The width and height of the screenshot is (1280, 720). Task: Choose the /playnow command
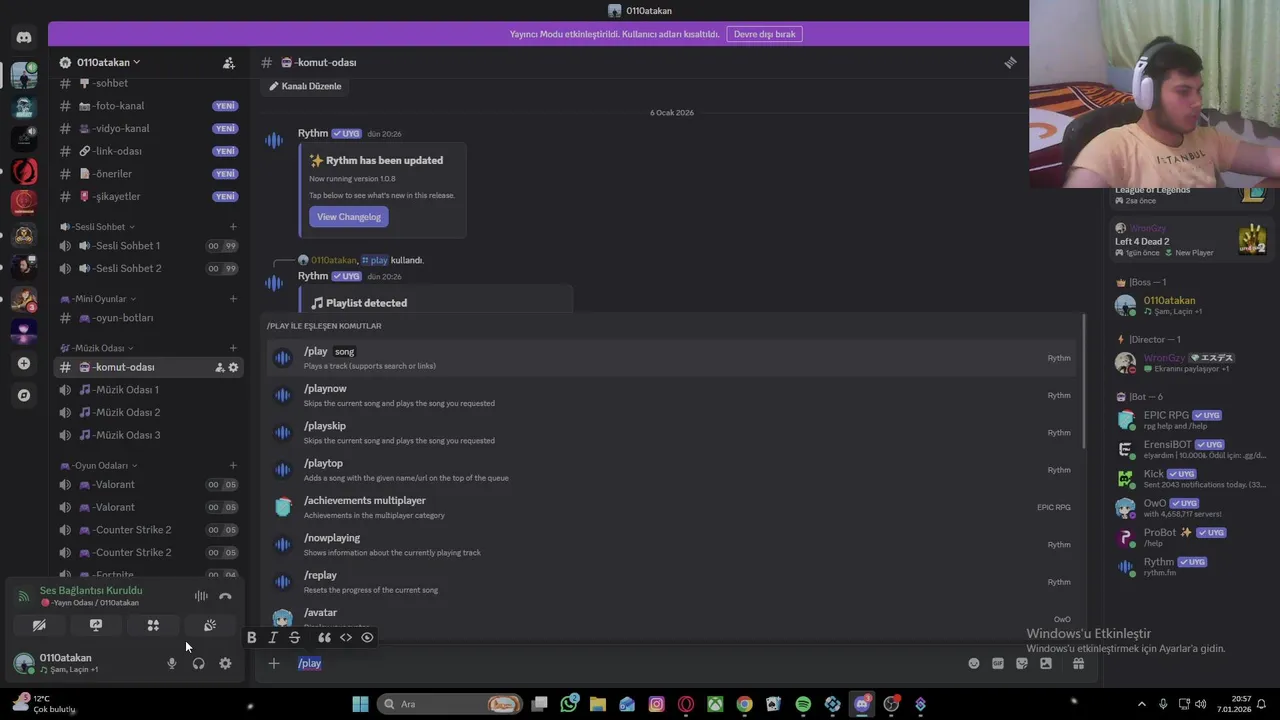(x=671, y=395)
